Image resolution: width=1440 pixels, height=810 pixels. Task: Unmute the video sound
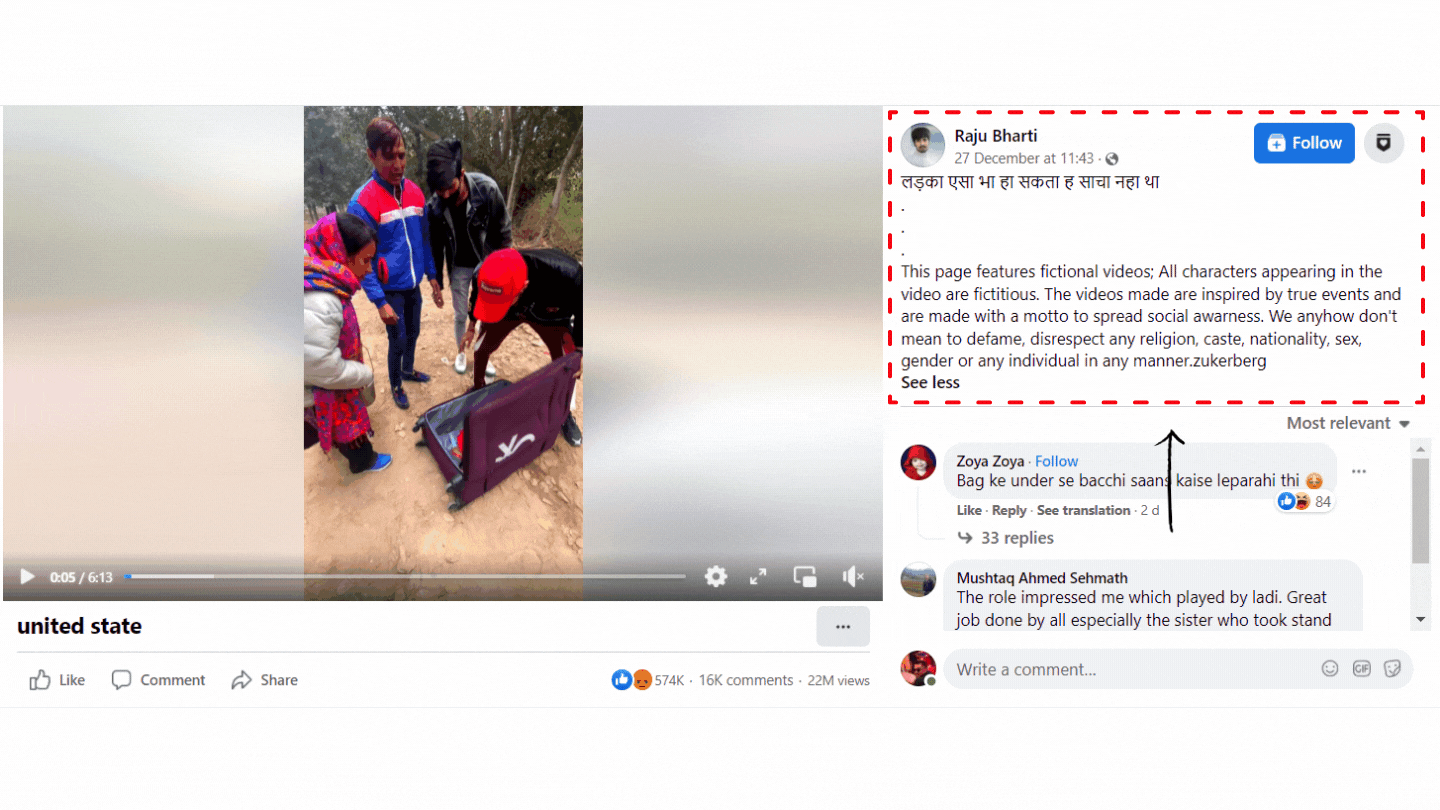click(853, 576)
